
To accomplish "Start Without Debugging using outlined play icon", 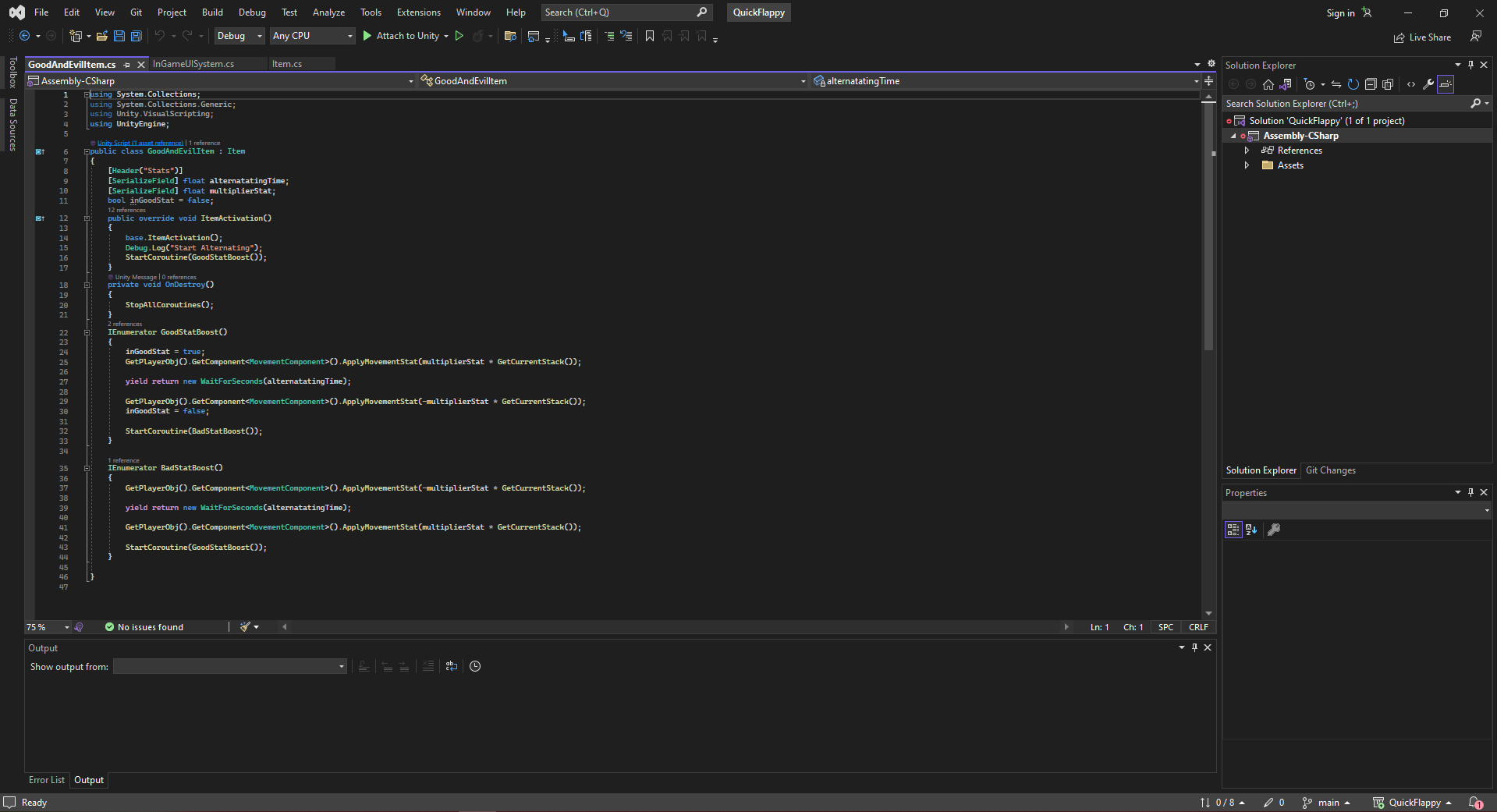I will click(x=459, y=36).
